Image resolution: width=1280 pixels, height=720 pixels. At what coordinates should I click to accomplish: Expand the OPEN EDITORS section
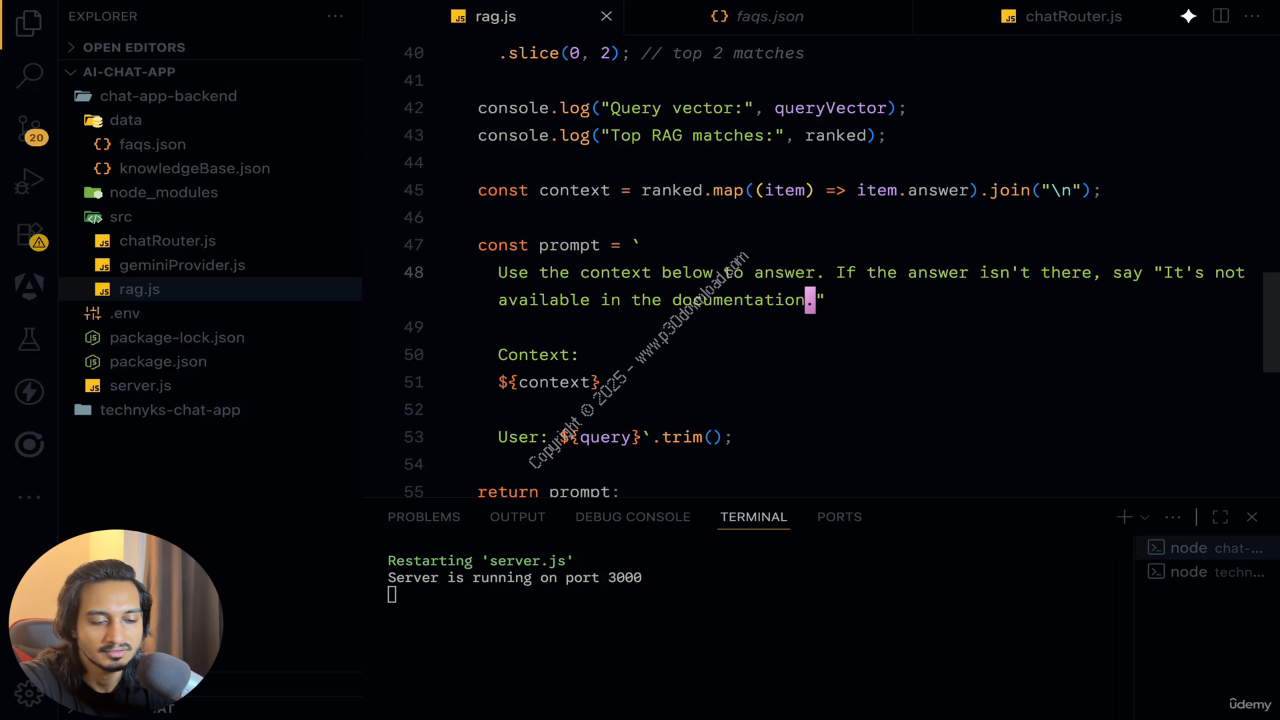point(133,47)
